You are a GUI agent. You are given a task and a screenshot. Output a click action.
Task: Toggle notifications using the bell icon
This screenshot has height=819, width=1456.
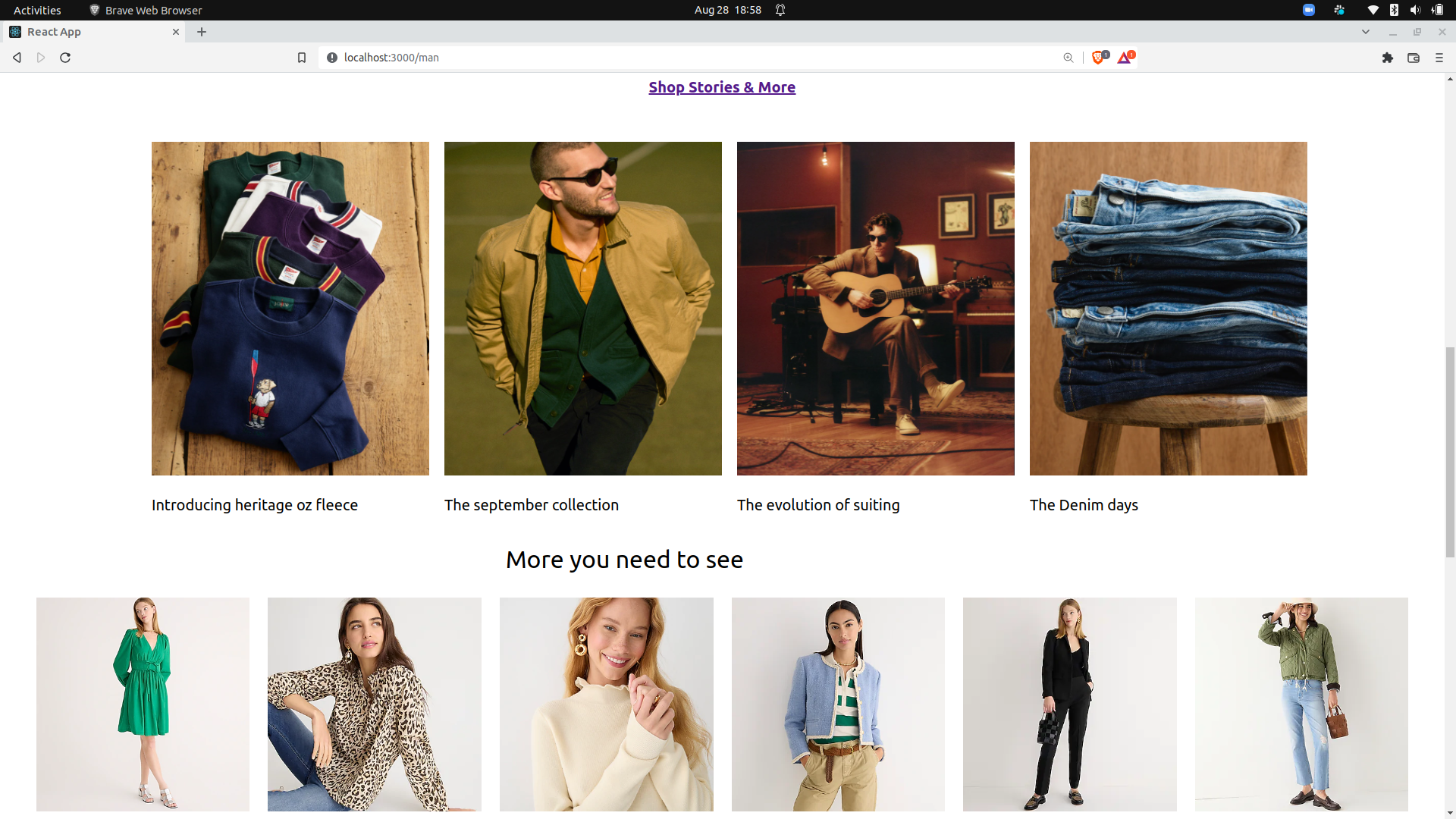click(x=780, y=10)
